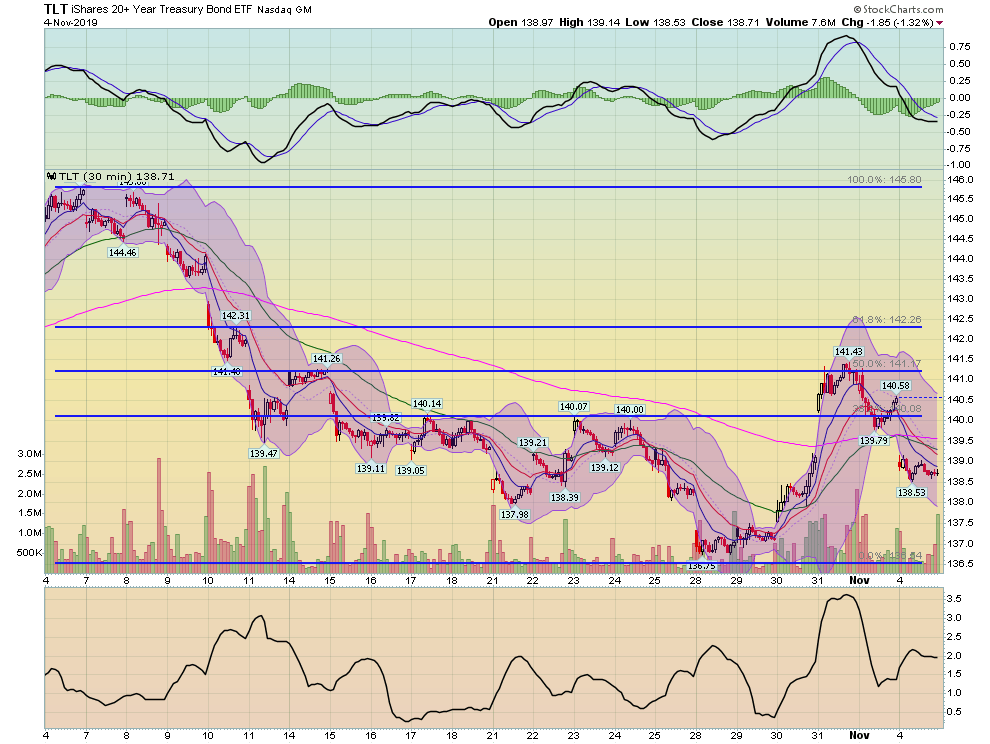Click the 146.0 price axis label
Viewport: 990px width, 744px height.
tap(961, 180)
